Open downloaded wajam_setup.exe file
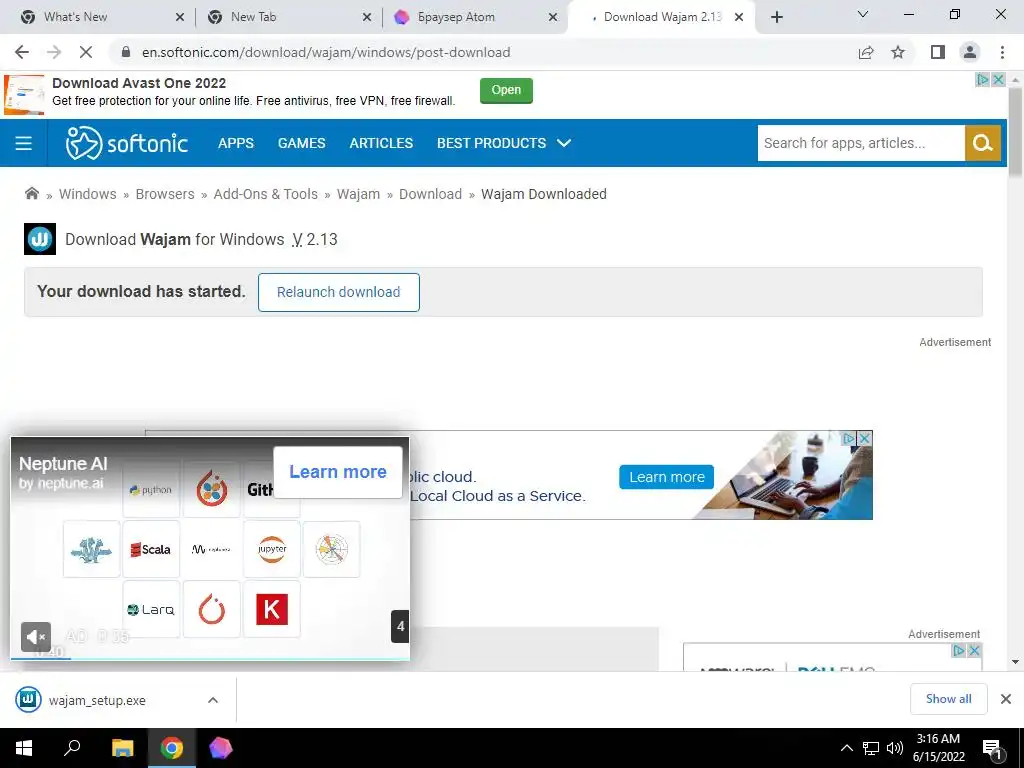Viewport: 1024px width, 768px height. (98, 700)
